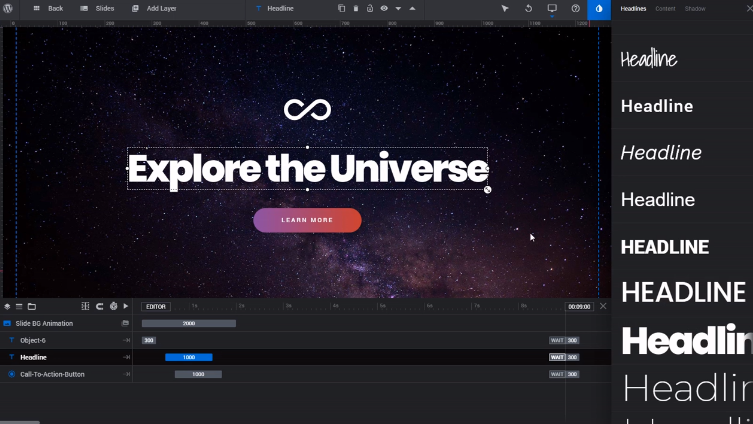Click the layers stack icon in timeline

[x=7, y=306]
